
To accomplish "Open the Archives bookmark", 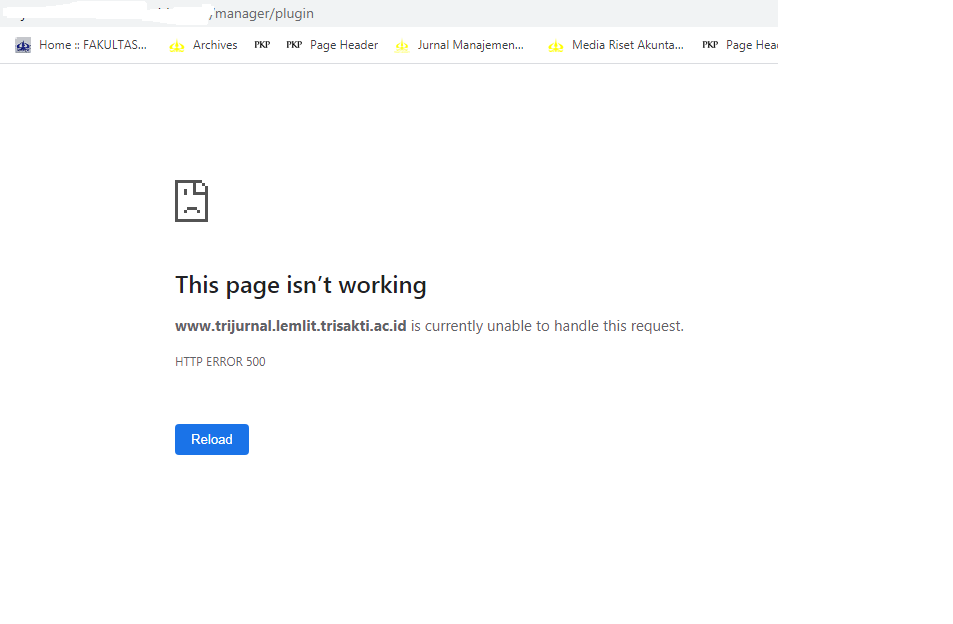I will click(215, 45).
